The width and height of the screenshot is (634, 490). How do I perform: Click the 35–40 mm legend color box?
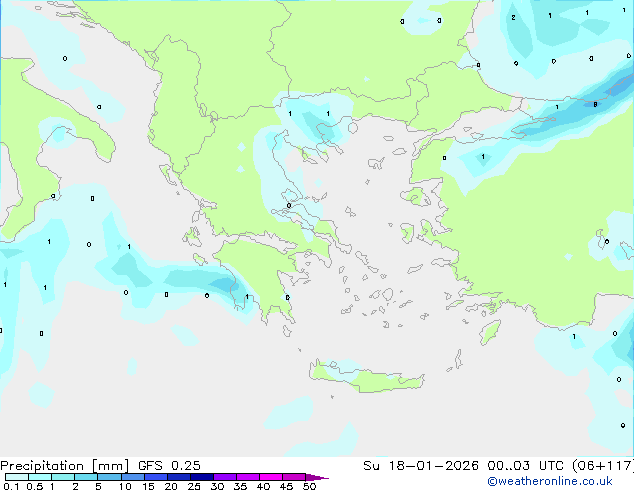click(x=247, y=477)
